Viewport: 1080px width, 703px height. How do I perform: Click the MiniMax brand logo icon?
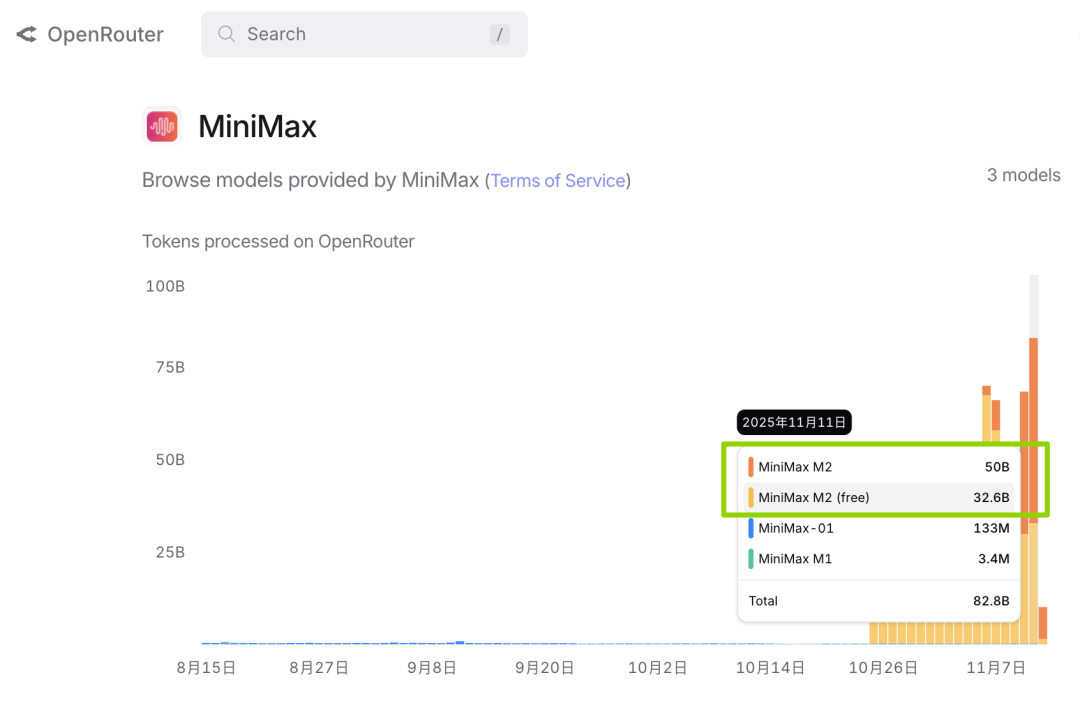[162, 126]
